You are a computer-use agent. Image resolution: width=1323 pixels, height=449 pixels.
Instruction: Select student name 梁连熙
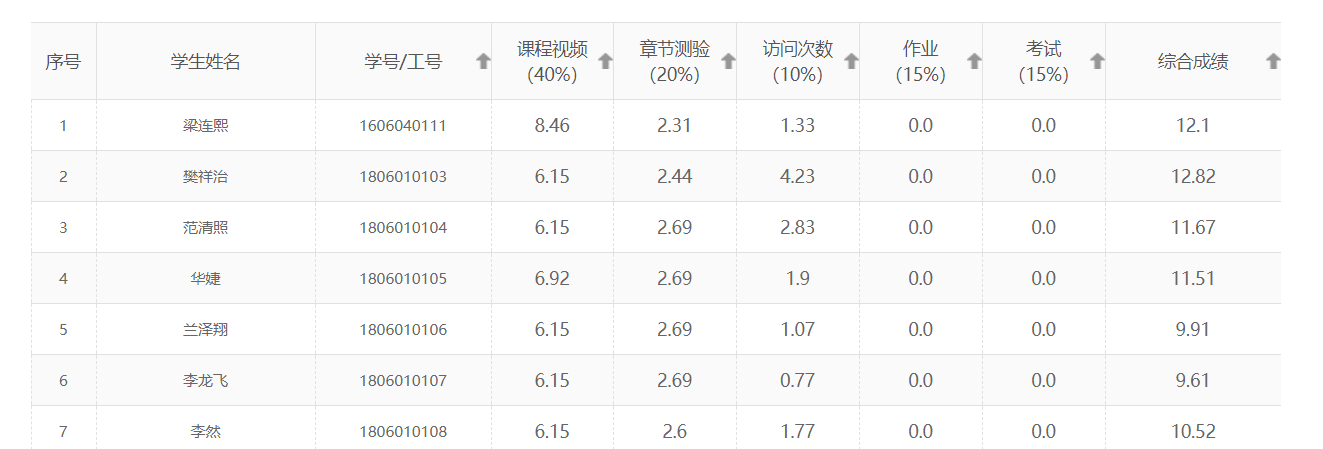pyautogui.click(x=205, y=126)
